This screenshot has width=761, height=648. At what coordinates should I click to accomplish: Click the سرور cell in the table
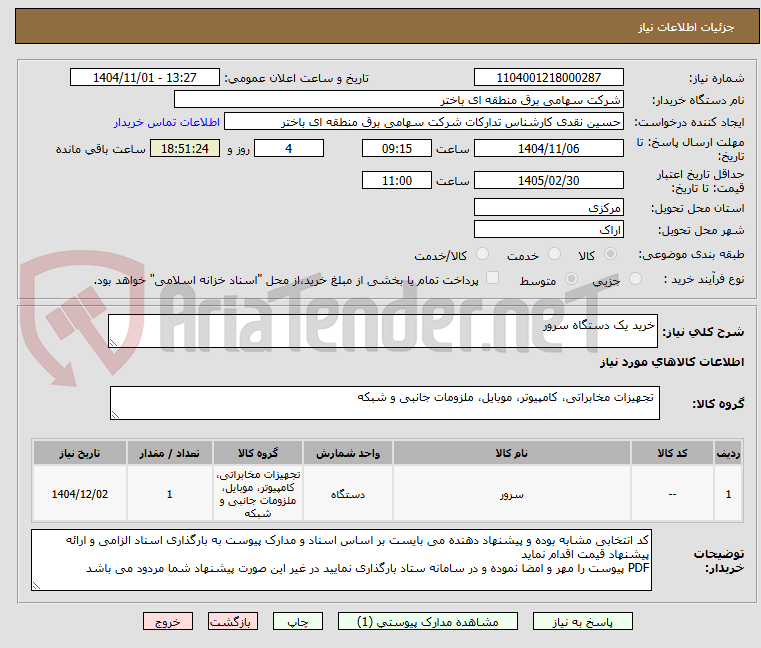511,494
